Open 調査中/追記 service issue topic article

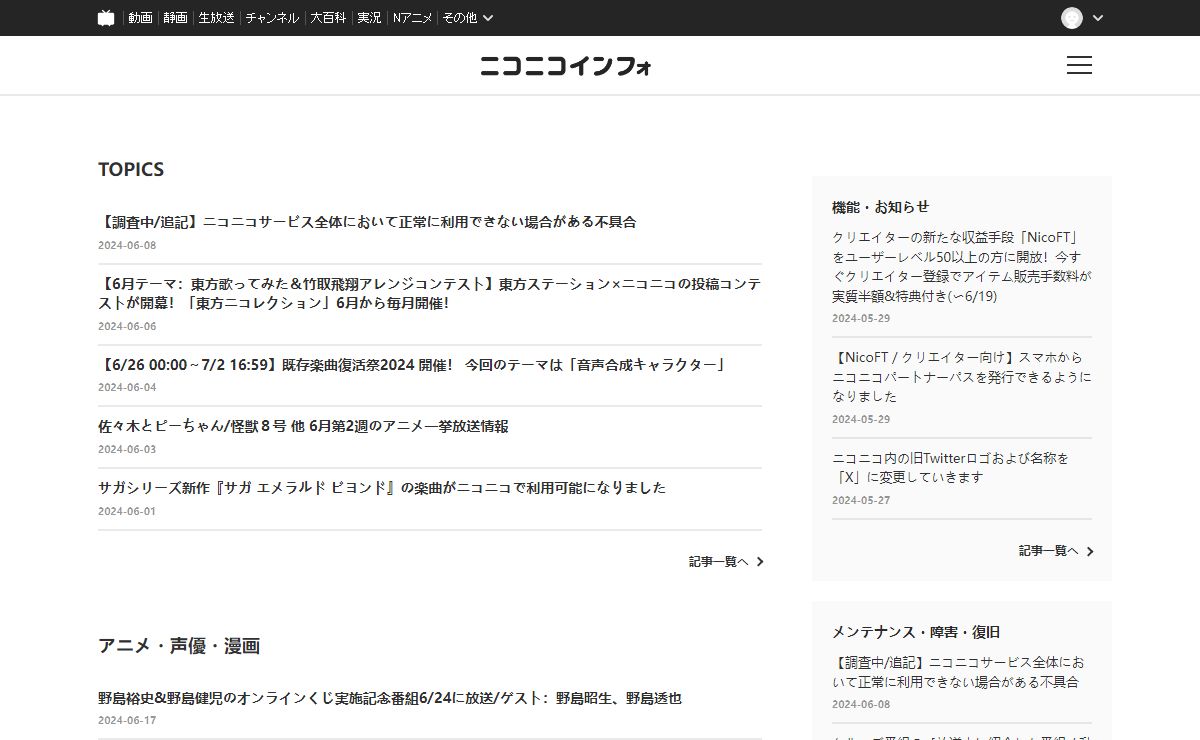tap(367, 222)
